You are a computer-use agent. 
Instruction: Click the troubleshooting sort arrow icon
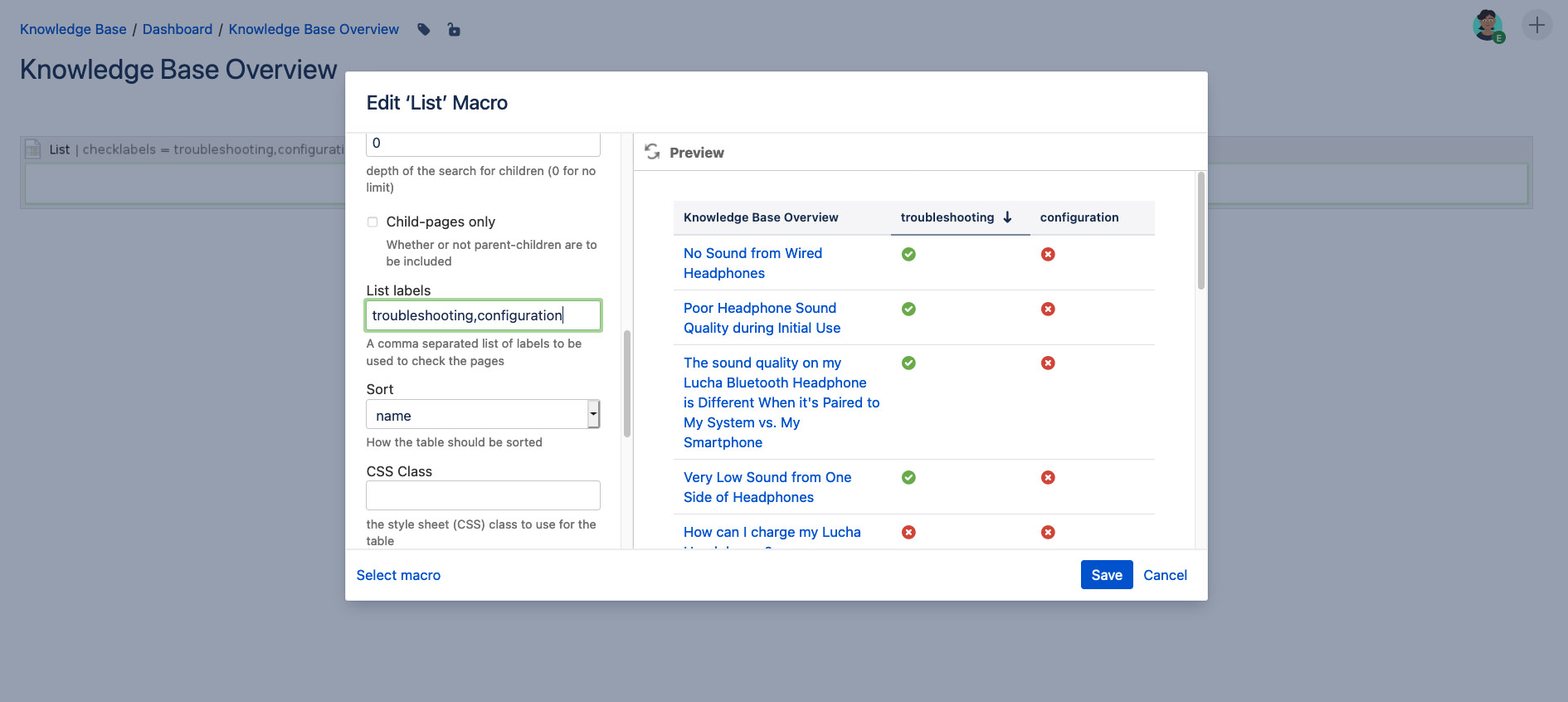point(1007,217)
